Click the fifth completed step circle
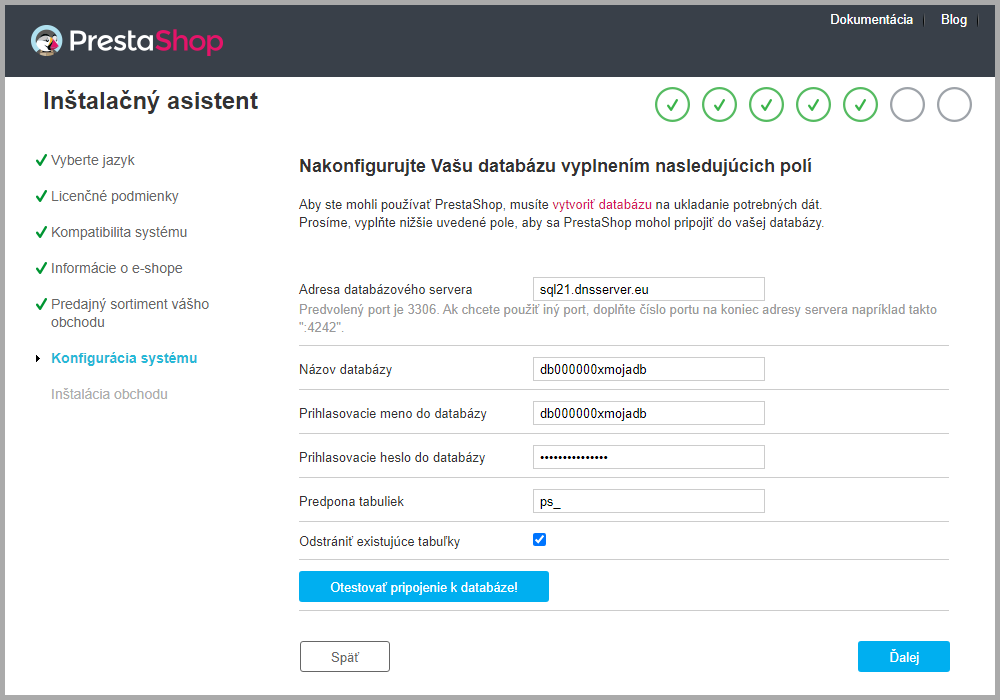1000x700 pixels. pyautogui.click(x=860, y=105)
